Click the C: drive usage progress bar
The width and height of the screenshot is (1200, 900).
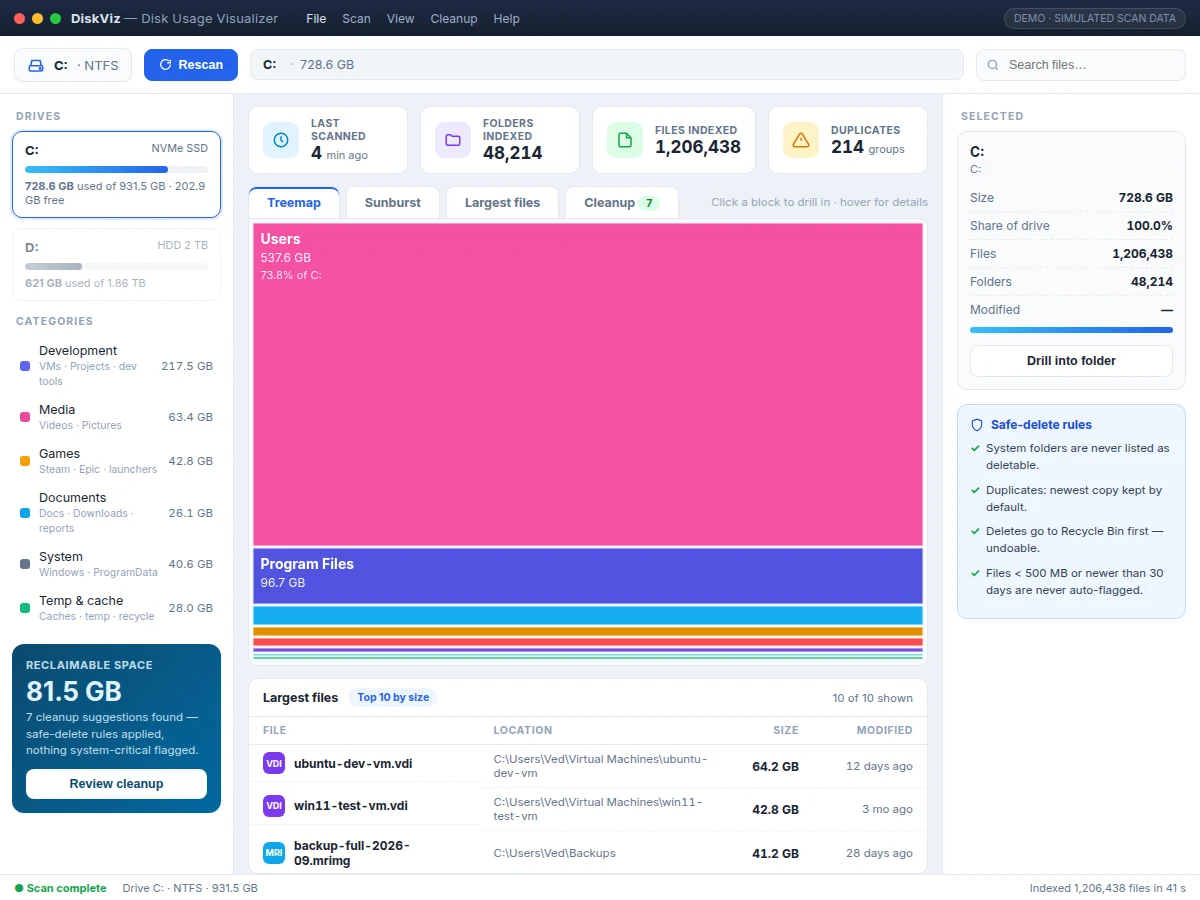(116, 170)
